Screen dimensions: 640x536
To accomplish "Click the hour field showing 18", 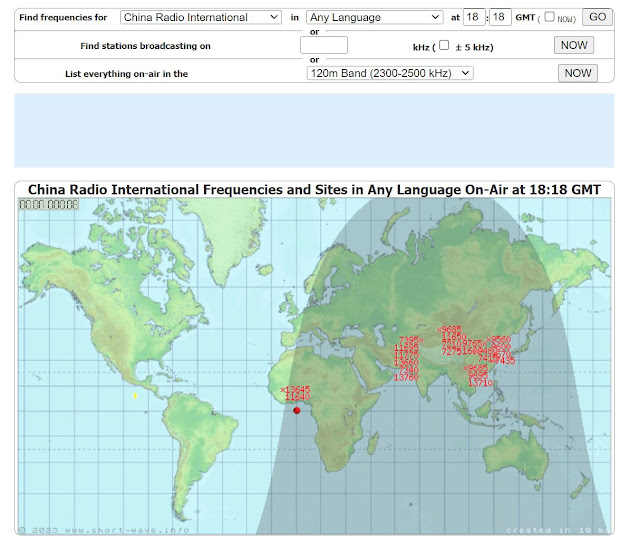I will tap(474, 17).
